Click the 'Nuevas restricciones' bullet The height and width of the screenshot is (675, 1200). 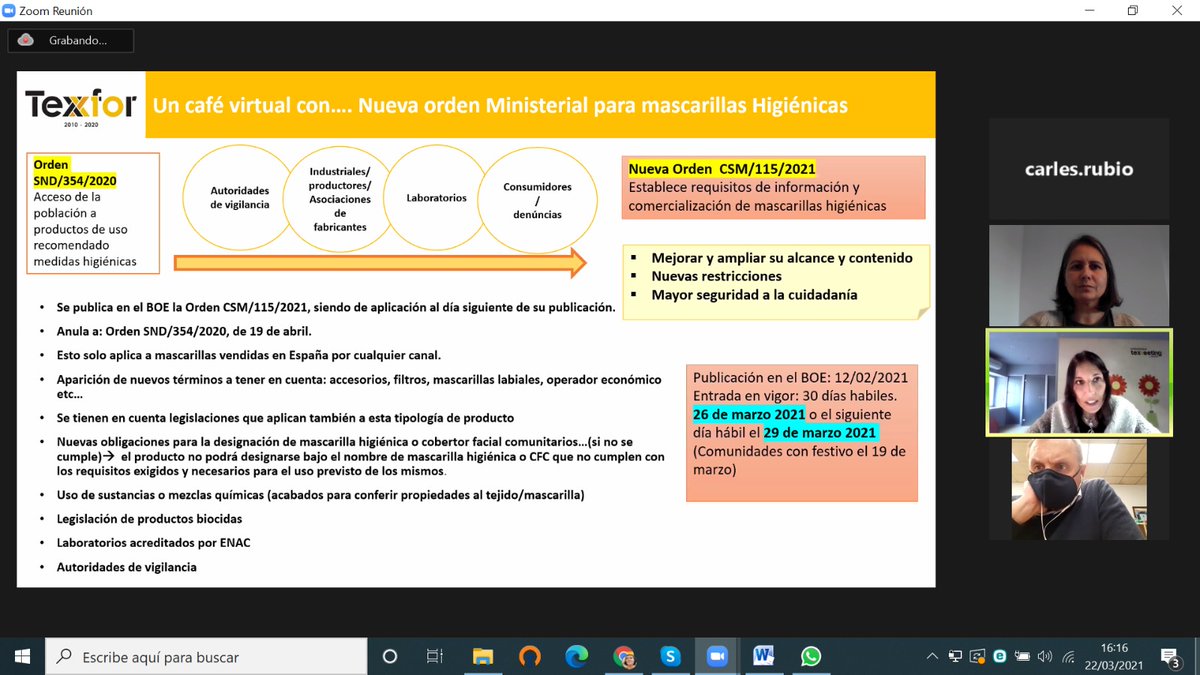pyautogui.click(x=716, y=276)
